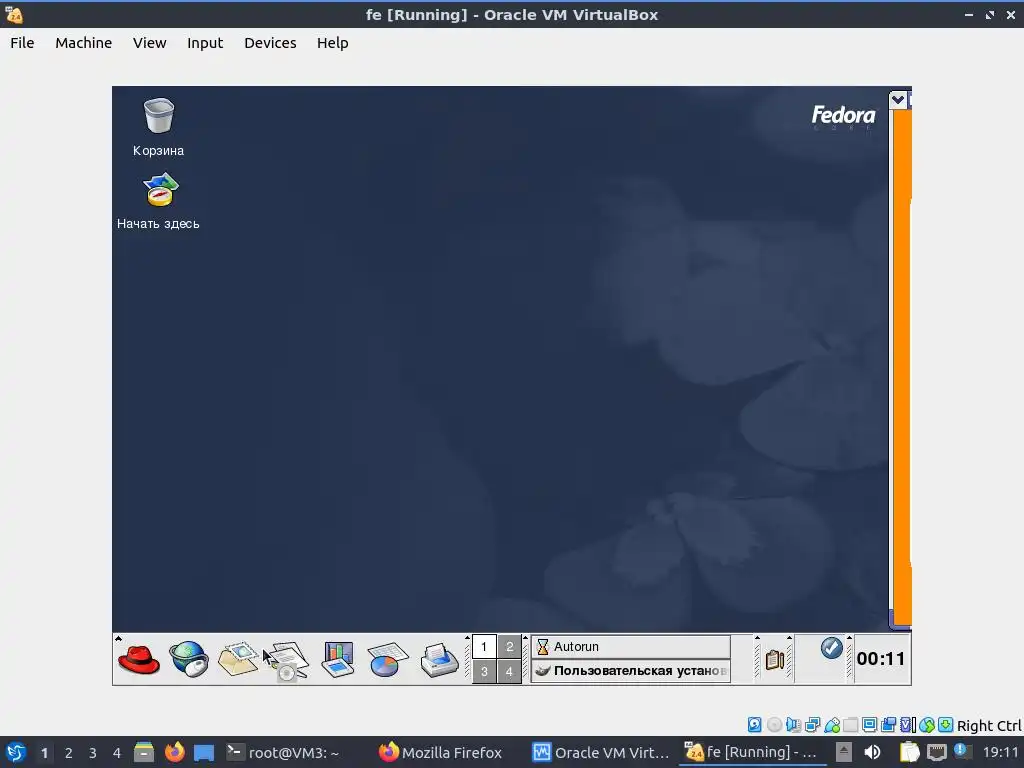The image size is (1024, 768).
Task: Click the CPU virtualization status icon
Action: click(907, 724)
